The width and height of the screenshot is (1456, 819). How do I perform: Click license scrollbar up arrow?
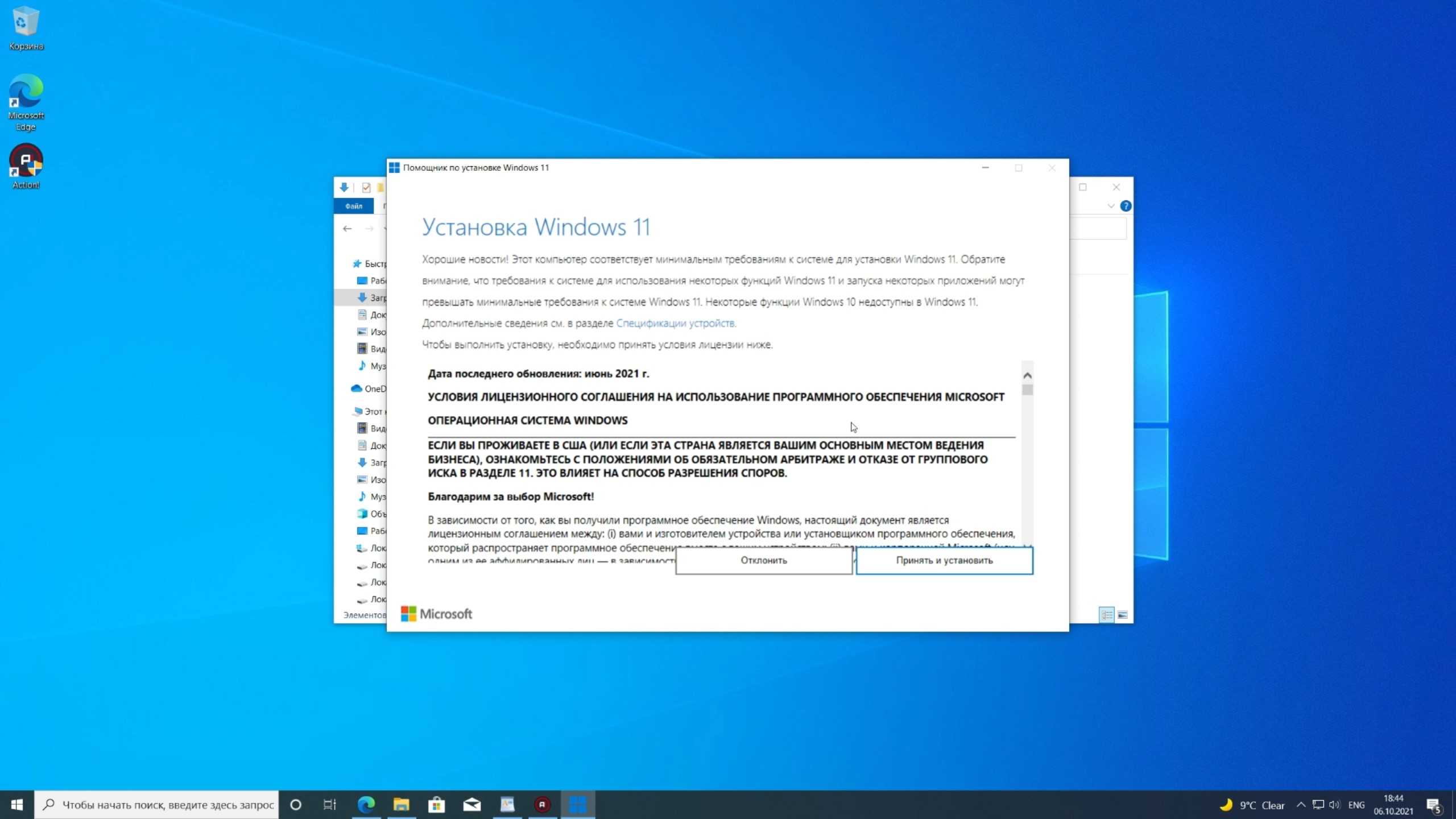pyautogui.click(x=1027, y=375)
